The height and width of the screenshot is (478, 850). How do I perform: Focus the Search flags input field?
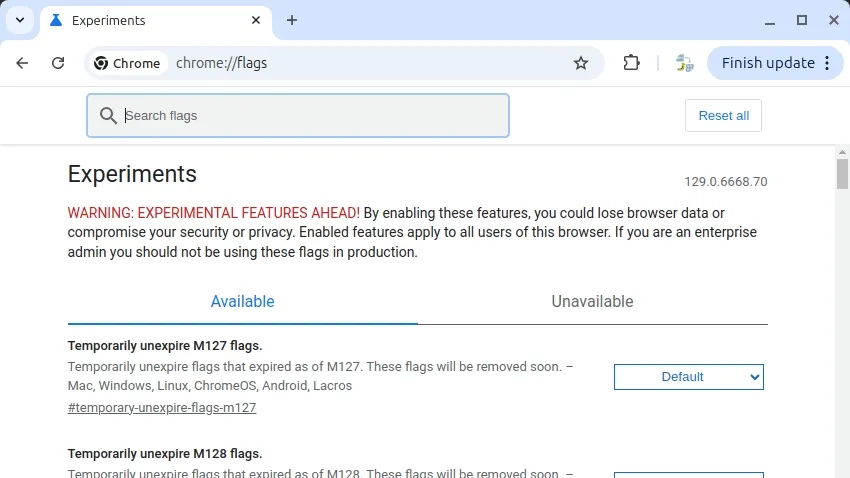310,116
